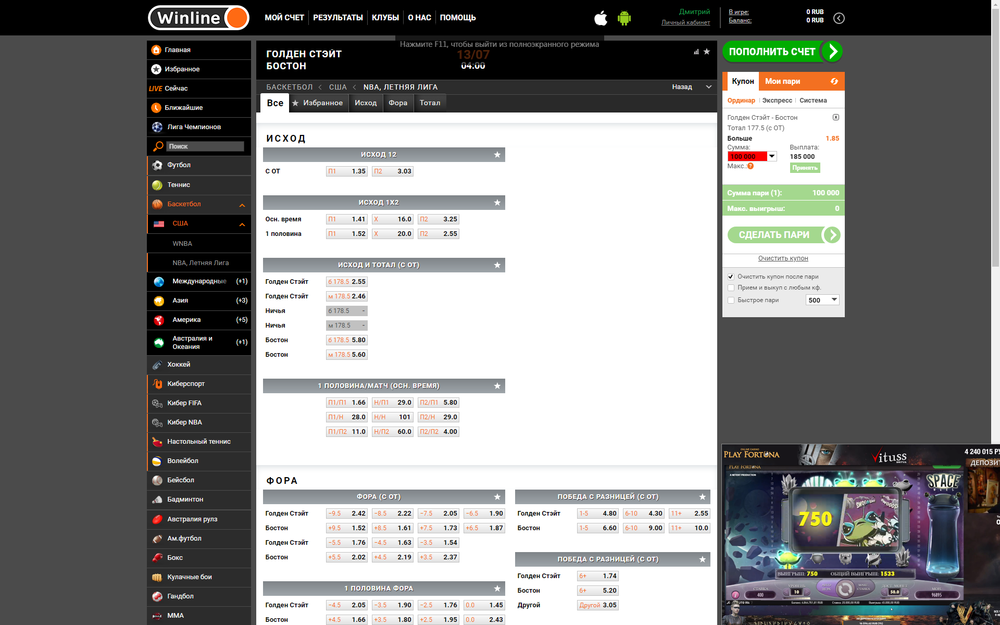Image resolution: width=1000 pixels, height=625 pixels.
Task: Click the Winline logo
Action: point(198,18)
